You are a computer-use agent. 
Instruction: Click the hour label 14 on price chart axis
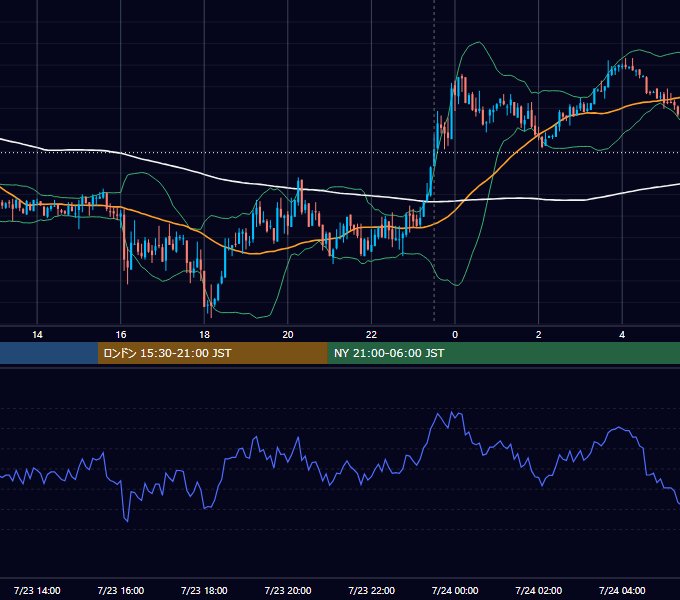tap(37, 335)
